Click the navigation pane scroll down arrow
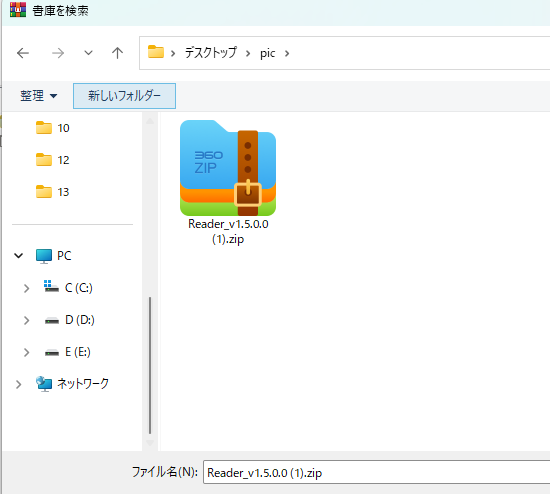The width and height of the screenshot is (550, 494). (150, 443)
